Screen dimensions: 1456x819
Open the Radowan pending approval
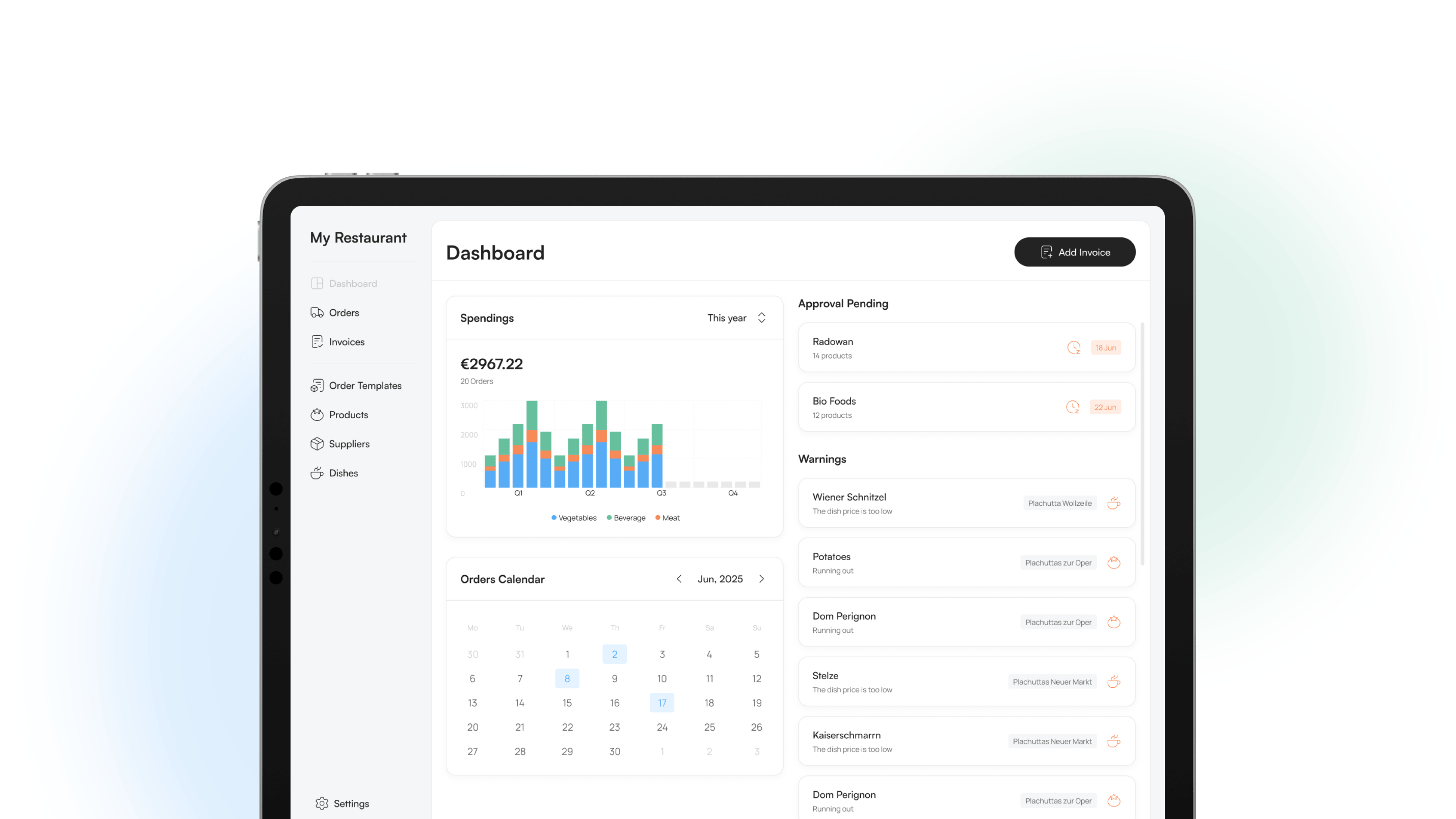click(966, 348)
